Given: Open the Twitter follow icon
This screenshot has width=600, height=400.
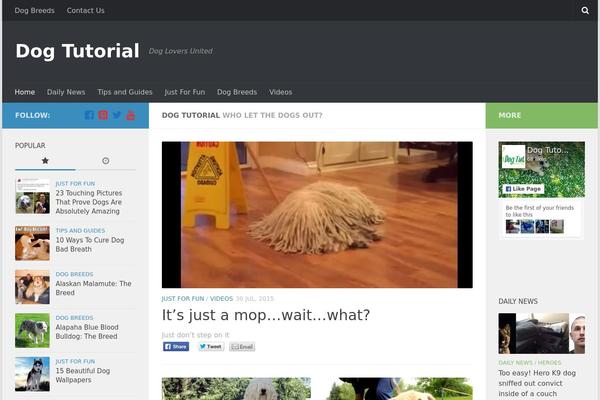Looking at the screenshot, I should pos(117,115).
